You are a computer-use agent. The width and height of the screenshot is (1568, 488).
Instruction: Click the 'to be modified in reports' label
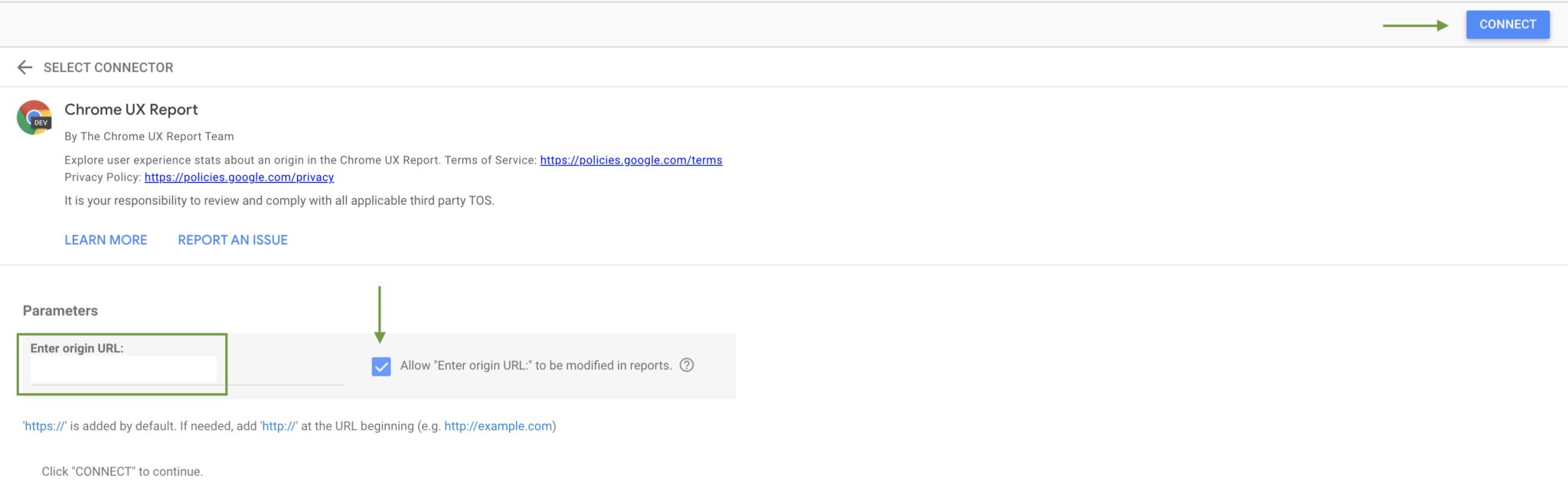click(536, 366)
